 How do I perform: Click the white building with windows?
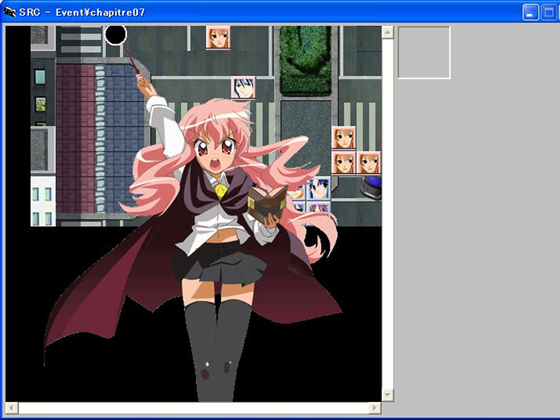click(x=43, y=201)
